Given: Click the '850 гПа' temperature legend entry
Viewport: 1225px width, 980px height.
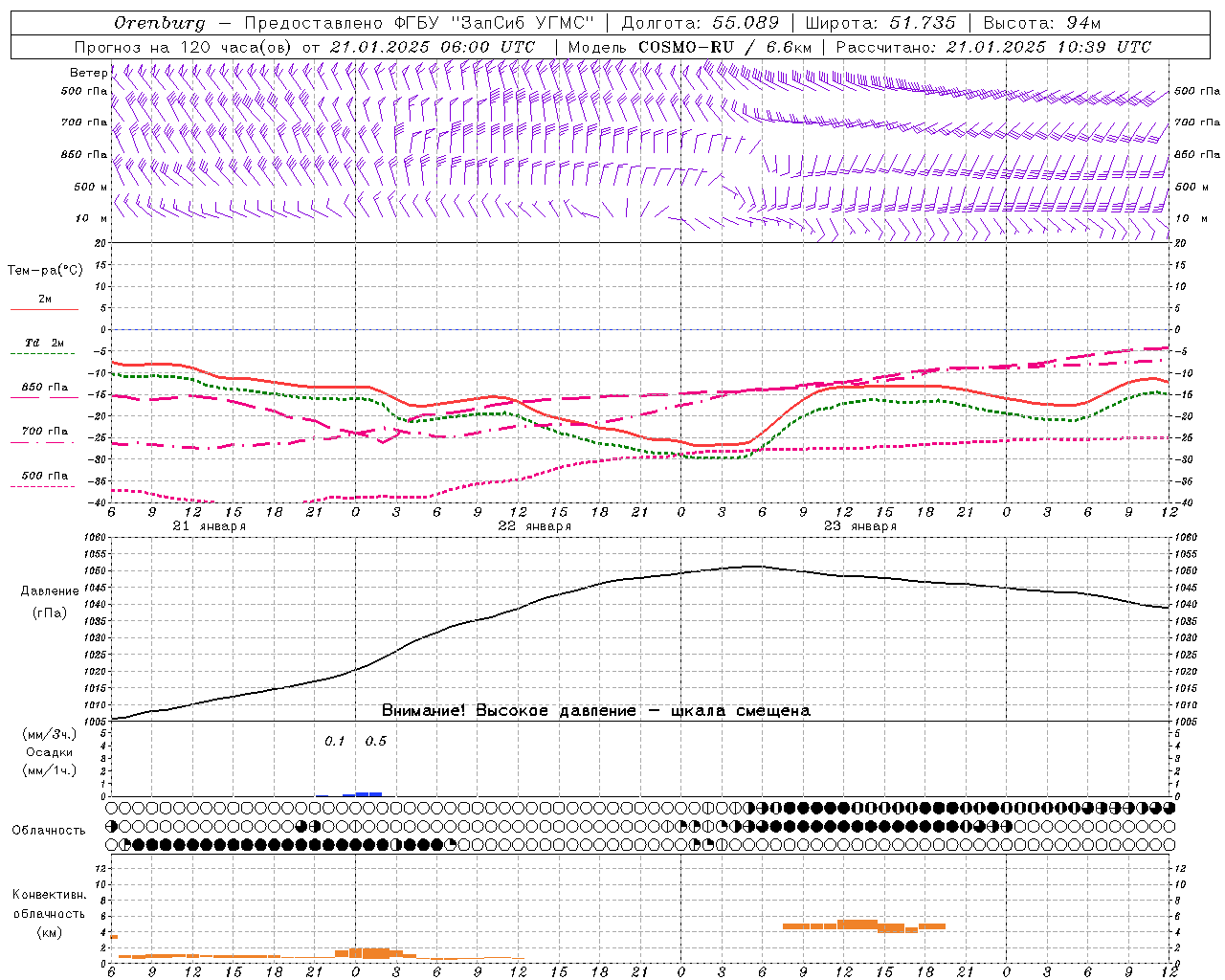Looking at the screenshot, I should [x=45, y=388].
